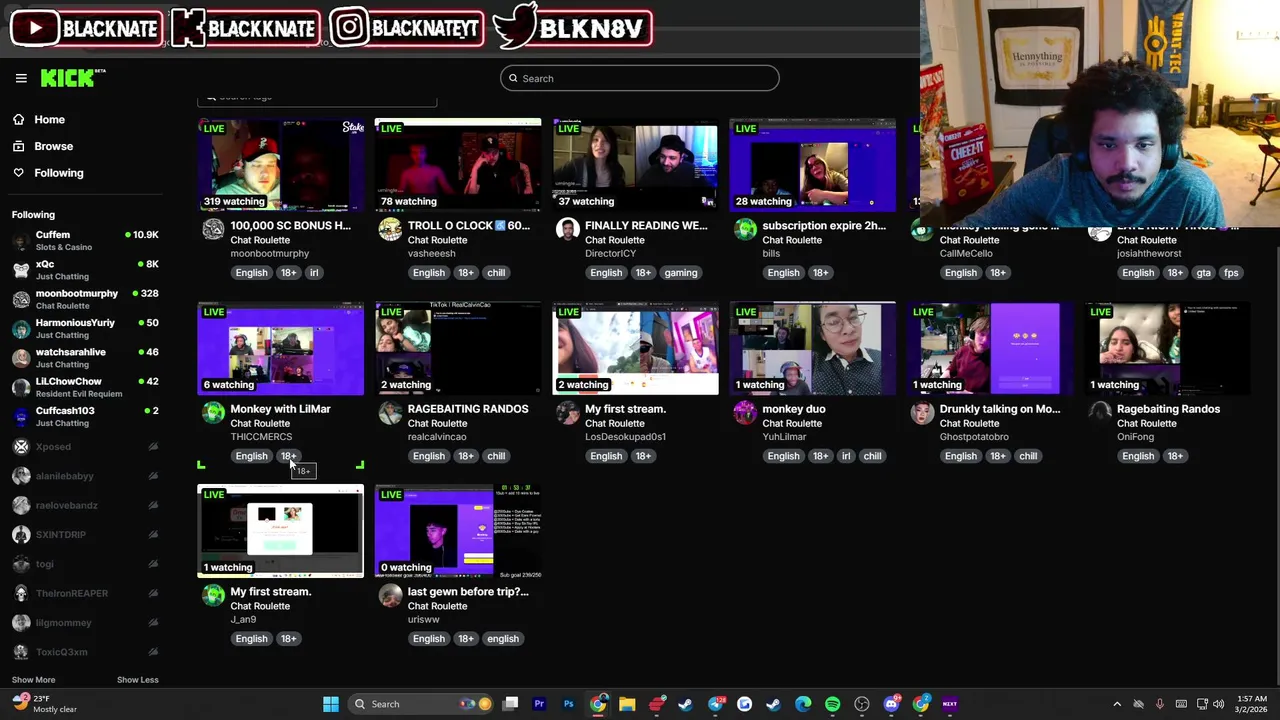Open offline channel TheIronREAPER
Viewport: 1280px width, 720px height.
pos(85,593)
